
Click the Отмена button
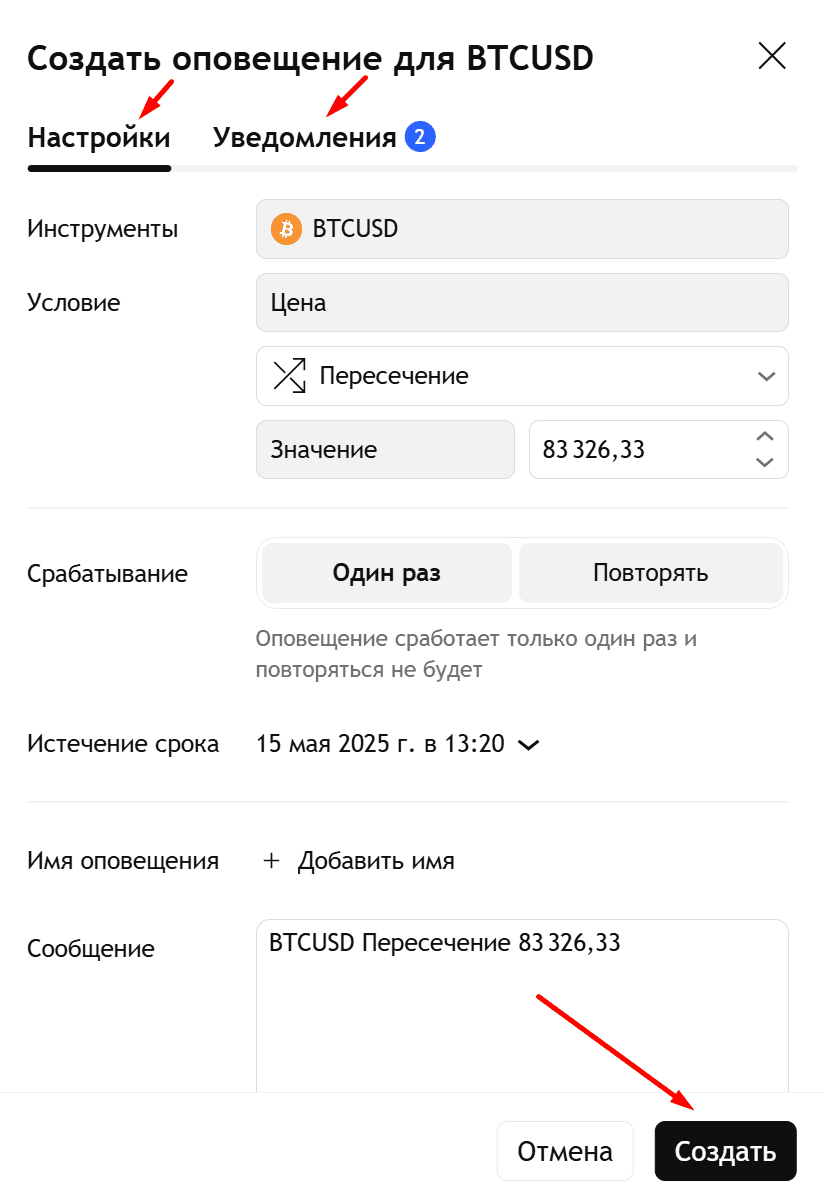tap(565, 1151)
